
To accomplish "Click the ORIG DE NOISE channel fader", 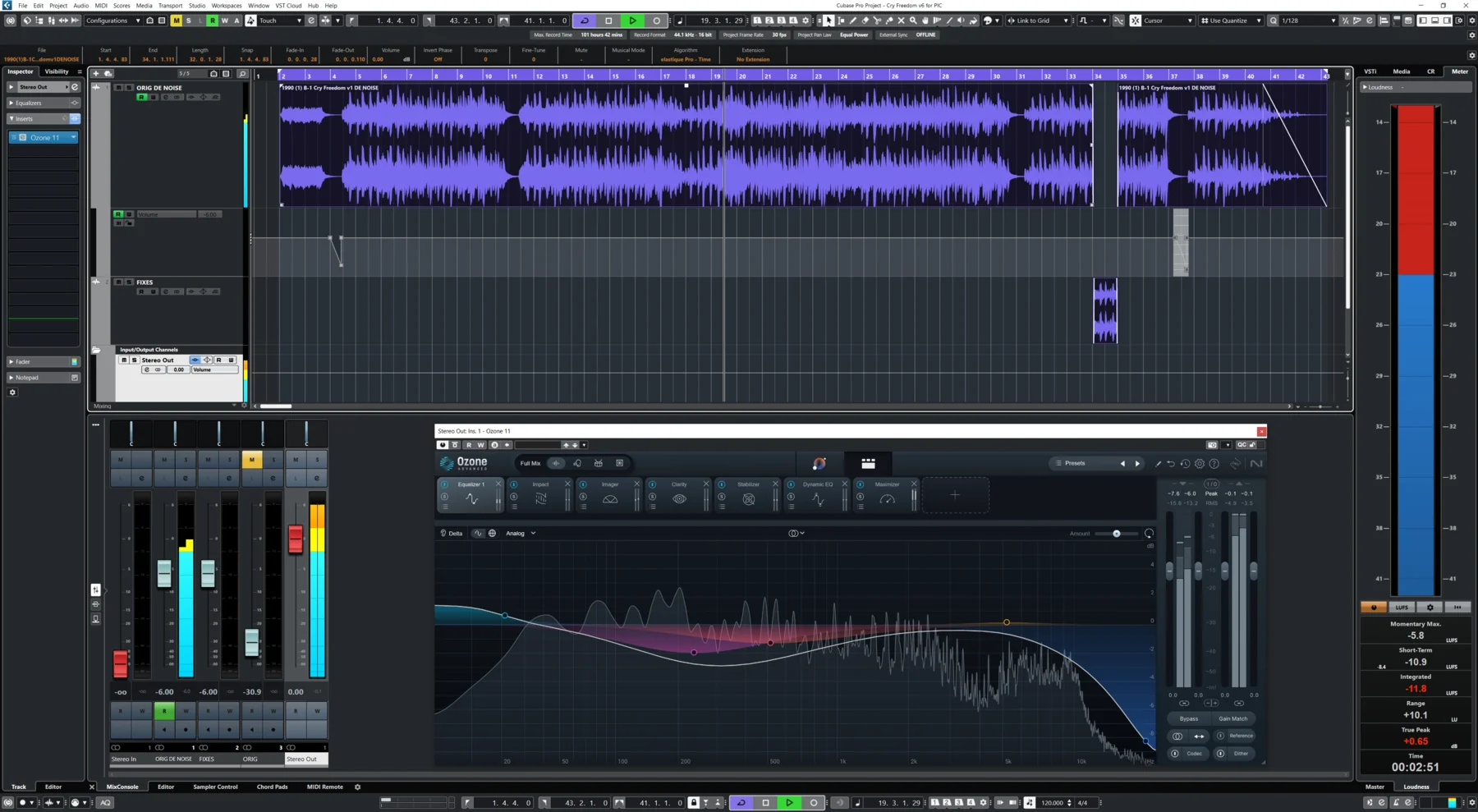I will pos(164,573).
